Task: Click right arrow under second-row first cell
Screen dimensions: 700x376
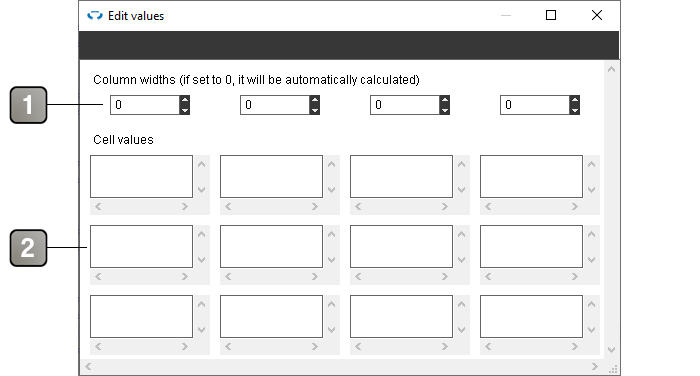Action: point(184,276)
